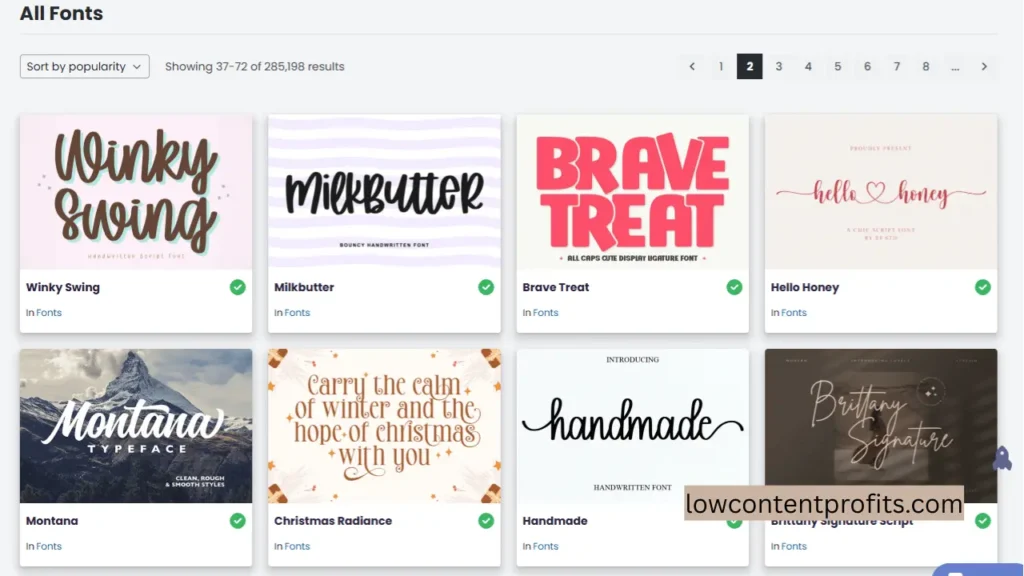Open Brave Treat font preview image
1024x576 pixels.
click(632, 192)
